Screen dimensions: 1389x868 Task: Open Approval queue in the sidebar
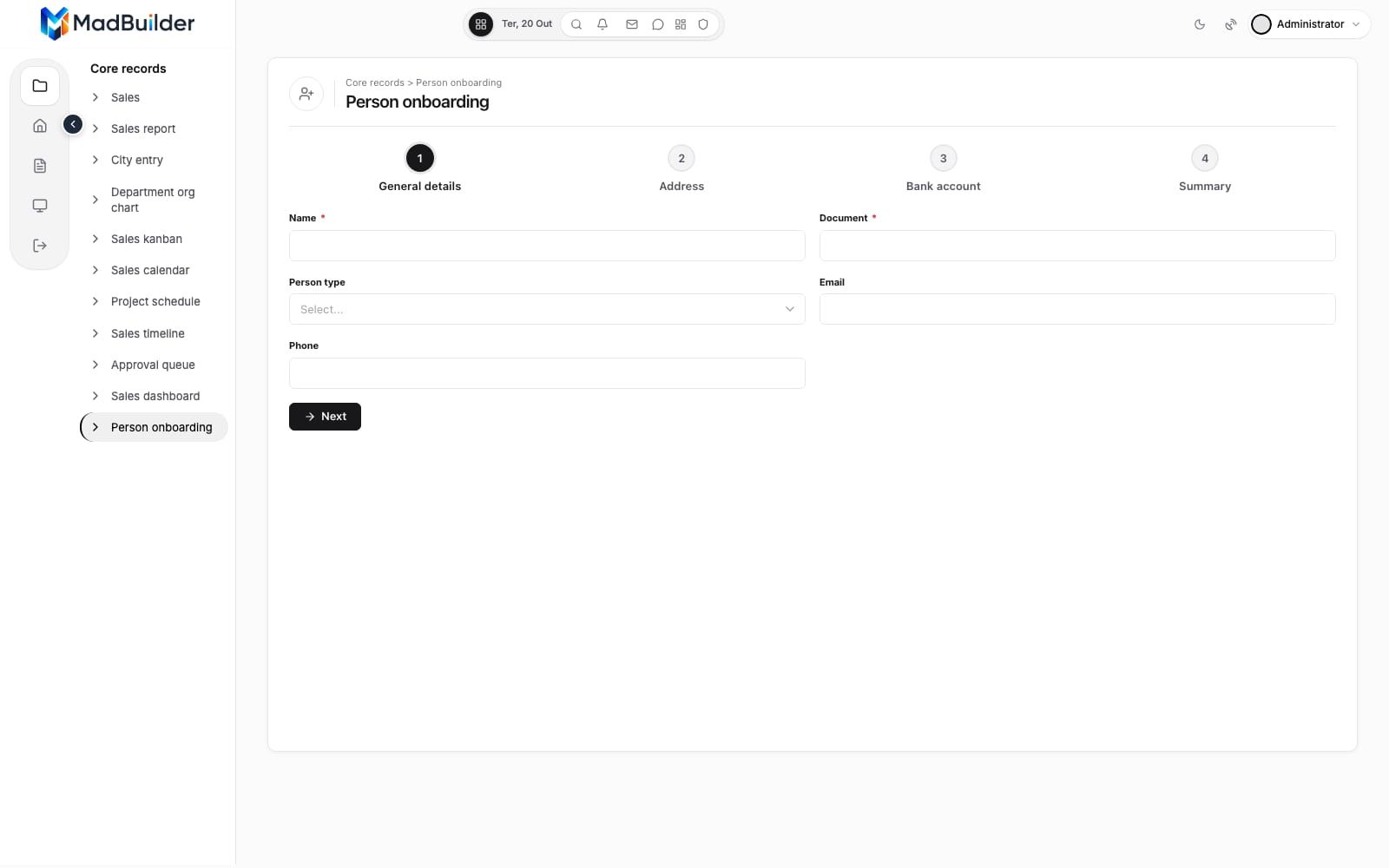click(155, 365)
